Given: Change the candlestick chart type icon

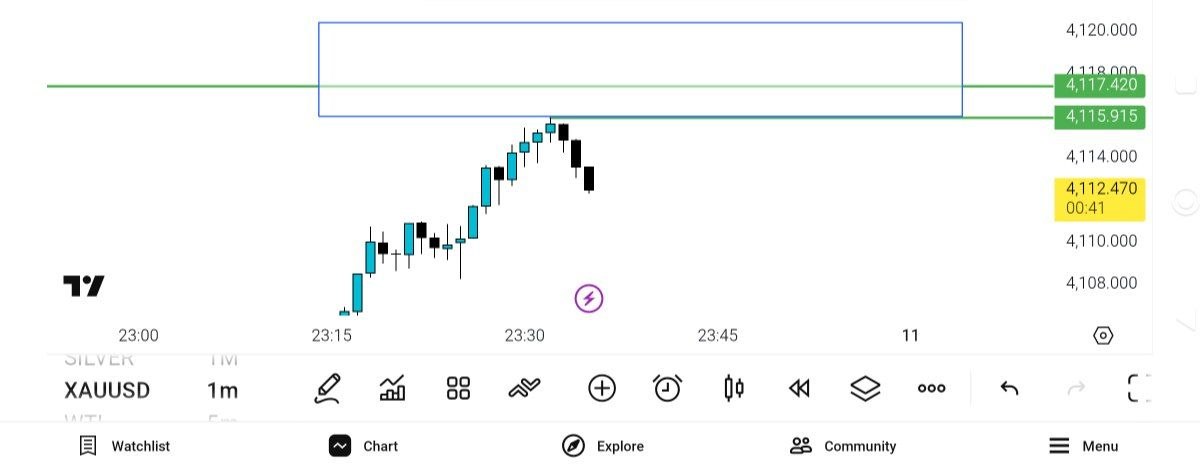Looking at the screenshot, I should point(734,388).
